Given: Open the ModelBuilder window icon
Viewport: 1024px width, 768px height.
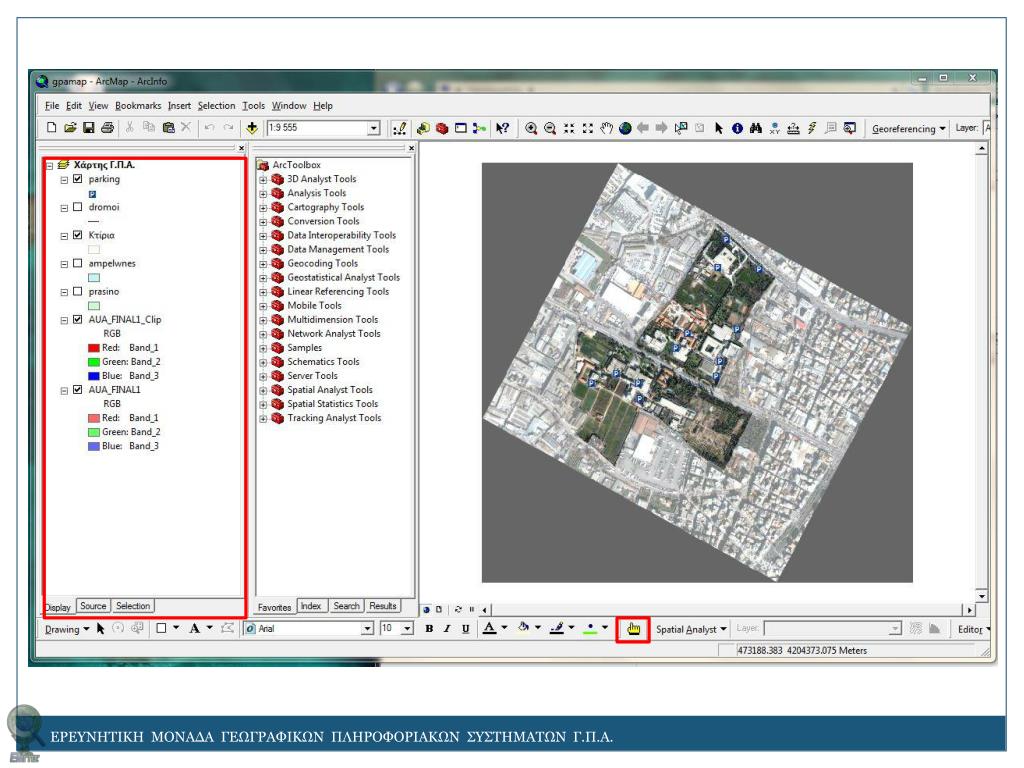Looking at the screenshot, I should 479,129.
